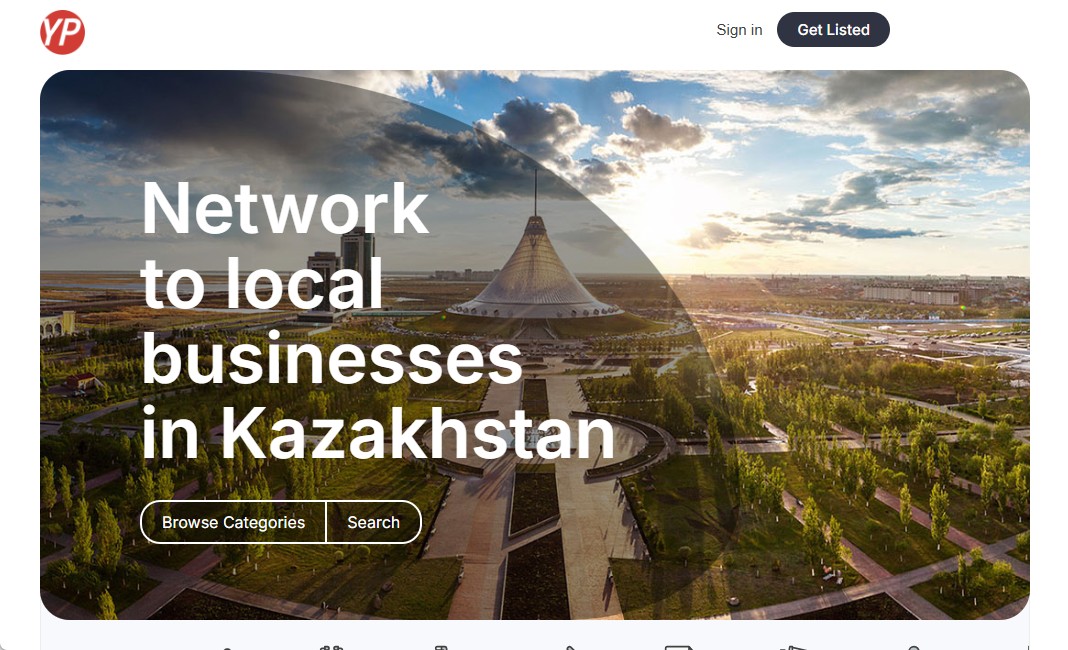1068x650 pixels.
Task: Click the red YP logo
Action: pos(63,32)
